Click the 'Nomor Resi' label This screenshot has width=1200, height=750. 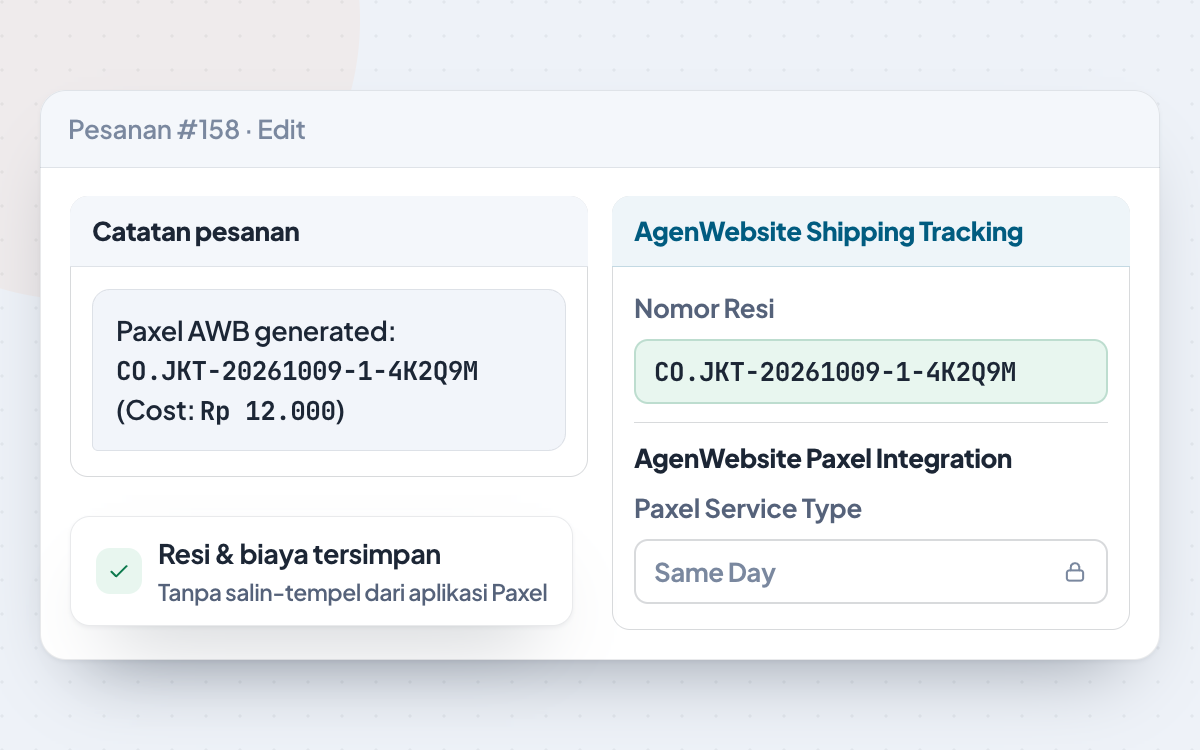pyautogui.click(x=705, y=309)
